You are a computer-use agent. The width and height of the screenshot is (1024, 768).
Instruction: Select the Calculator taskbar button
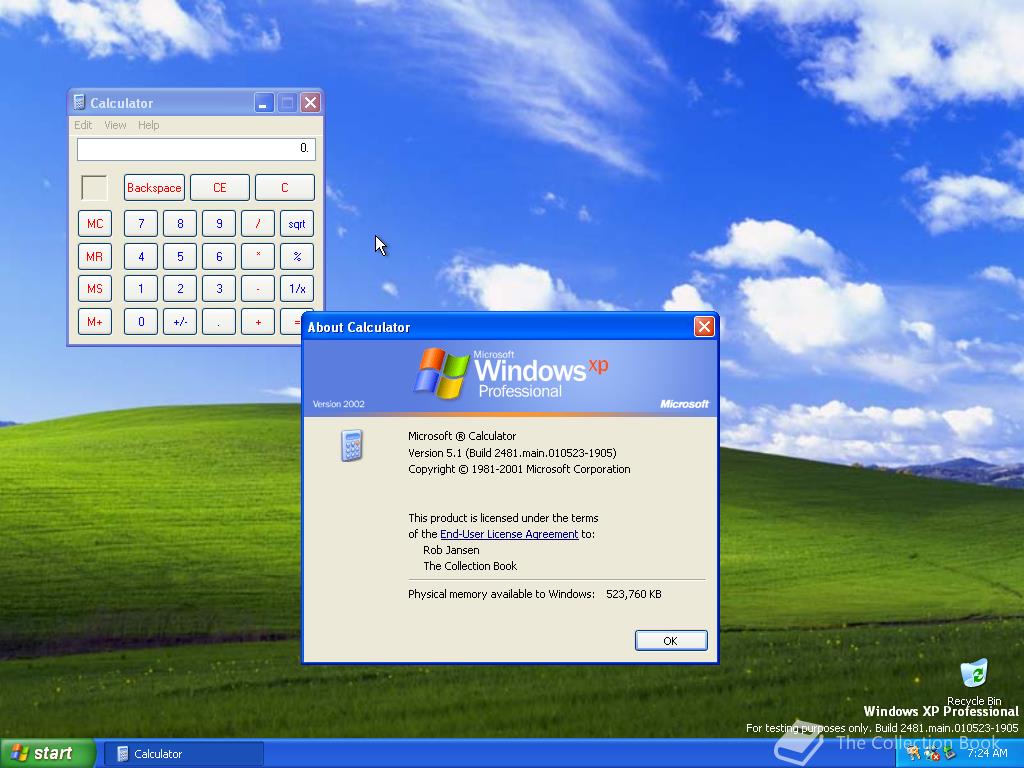[x=184, y=754]
